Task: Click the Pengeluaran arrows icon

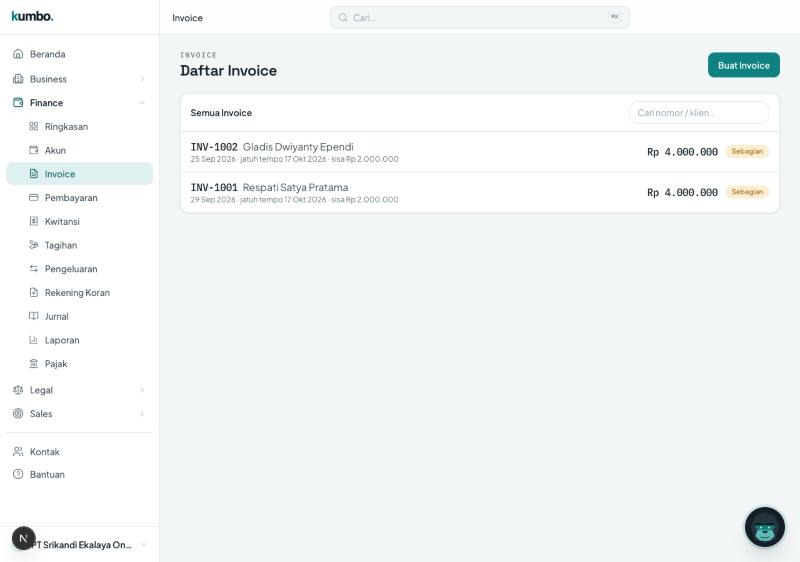Action: point(34,268)
